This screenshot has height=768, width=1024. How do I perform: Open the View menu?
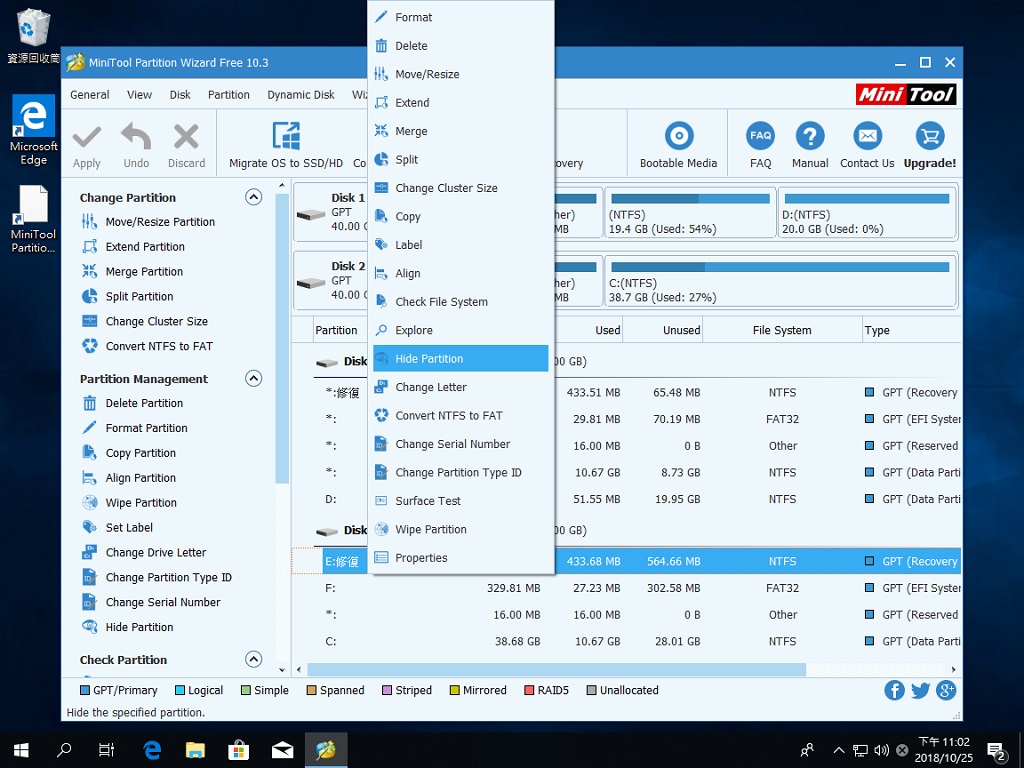[139, 95]
